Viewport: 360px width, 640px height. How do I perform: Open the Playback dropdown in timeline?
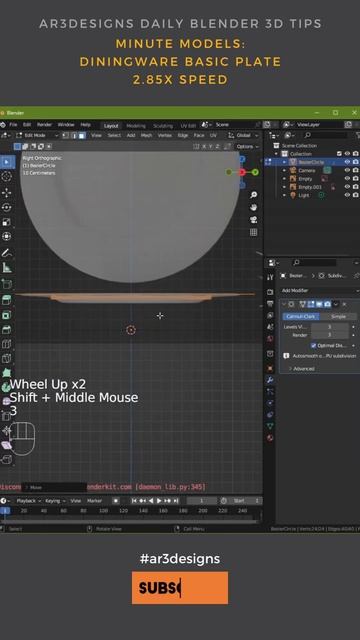point(29,501)
